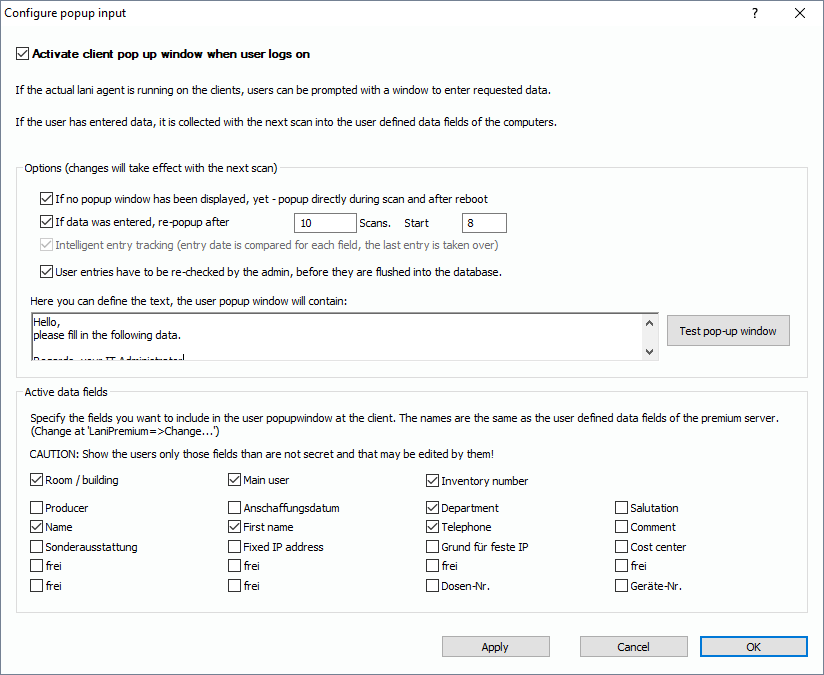
Task: Disable admin re-check of user entries
Action: click(46, 271)
